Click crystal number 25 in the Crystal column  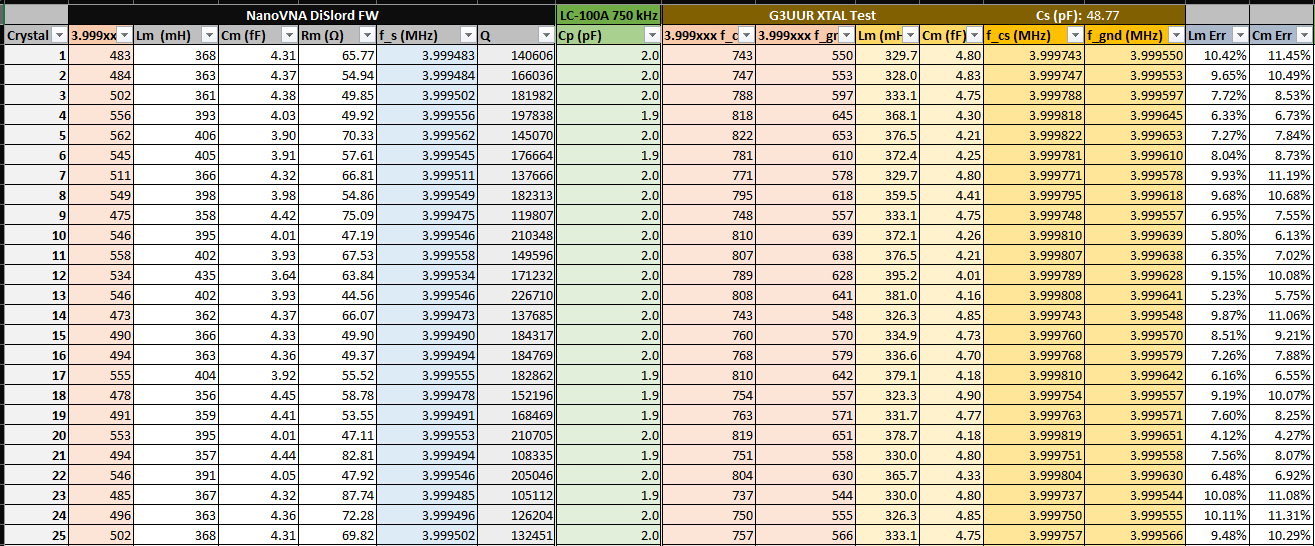35,536
